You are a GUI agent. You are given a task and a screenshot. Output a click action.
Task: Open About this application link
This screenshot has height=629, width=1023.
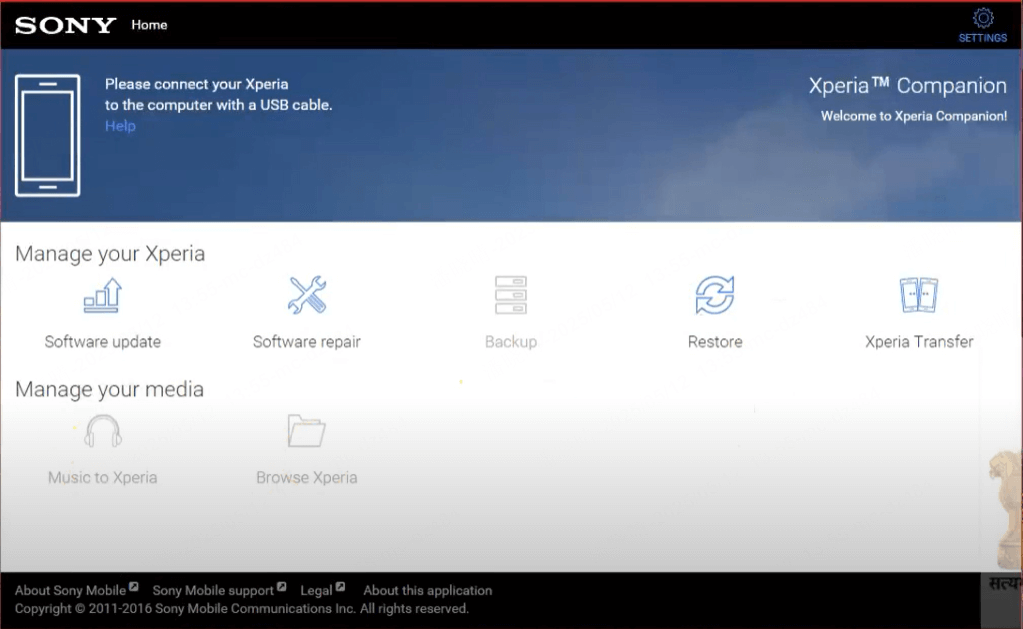[x=428, y=591]
